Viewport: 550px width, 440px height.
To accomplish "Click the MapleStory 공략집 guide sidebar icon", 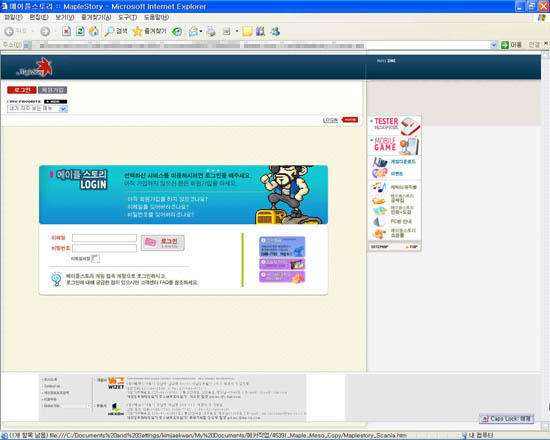I will (379, 199).
